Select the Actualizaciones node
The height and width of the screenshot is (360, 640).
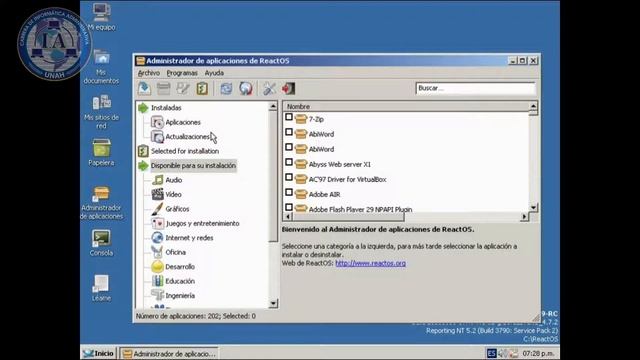click(187, 137)
